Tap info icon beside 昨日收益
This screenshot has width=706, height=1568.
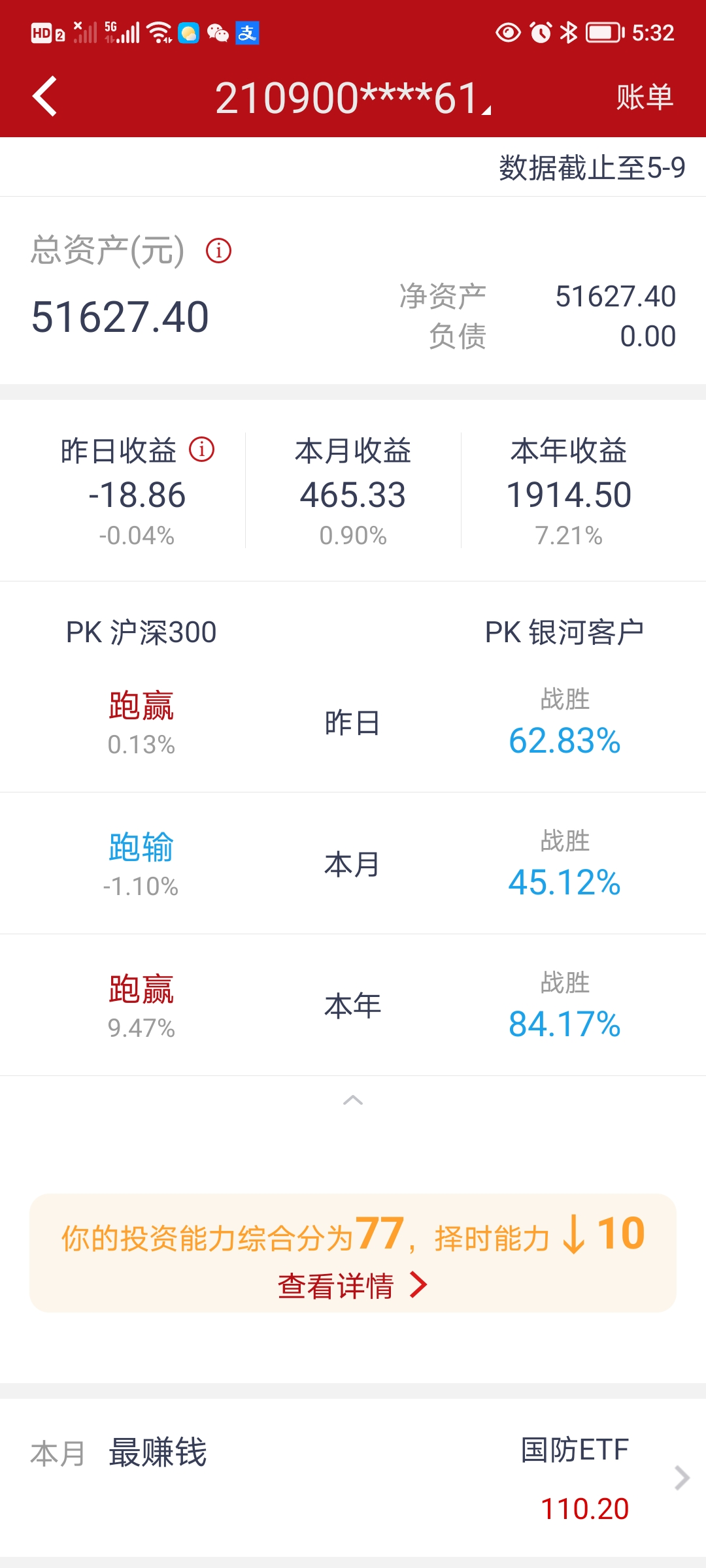[x=201, y=449]
